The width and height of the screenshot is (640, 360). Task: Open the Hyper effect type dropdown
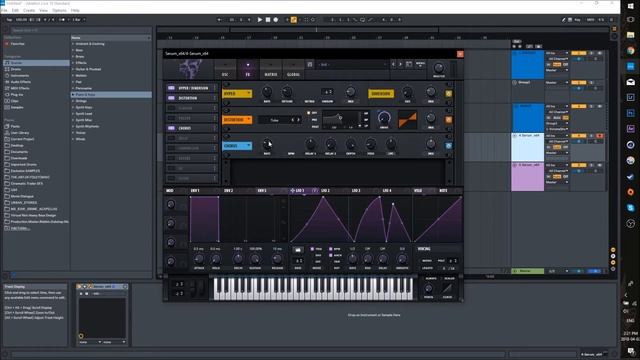(x=237, y=93)
